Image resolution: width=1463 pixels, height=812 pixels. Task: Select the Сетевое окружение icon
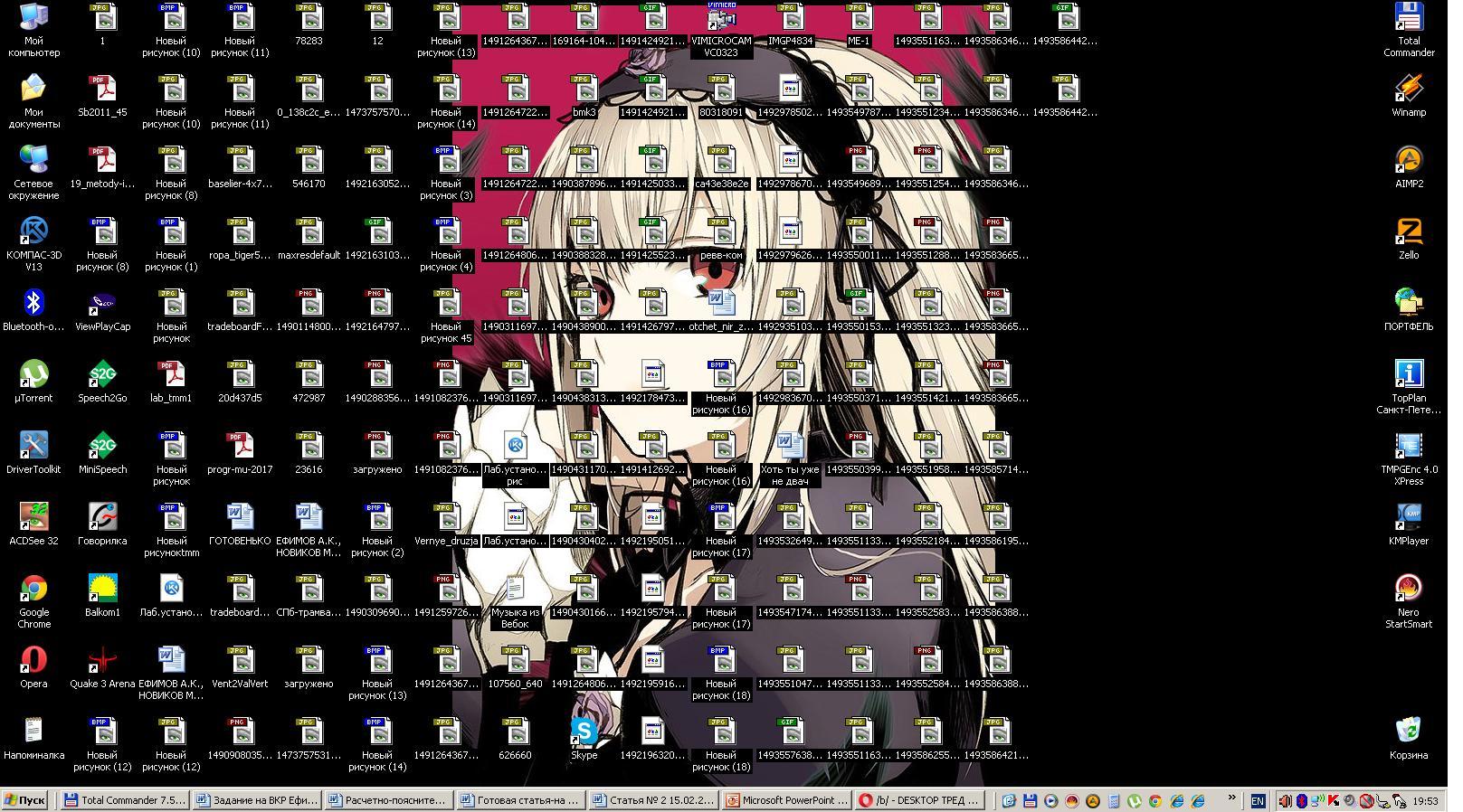pos(33,173)
